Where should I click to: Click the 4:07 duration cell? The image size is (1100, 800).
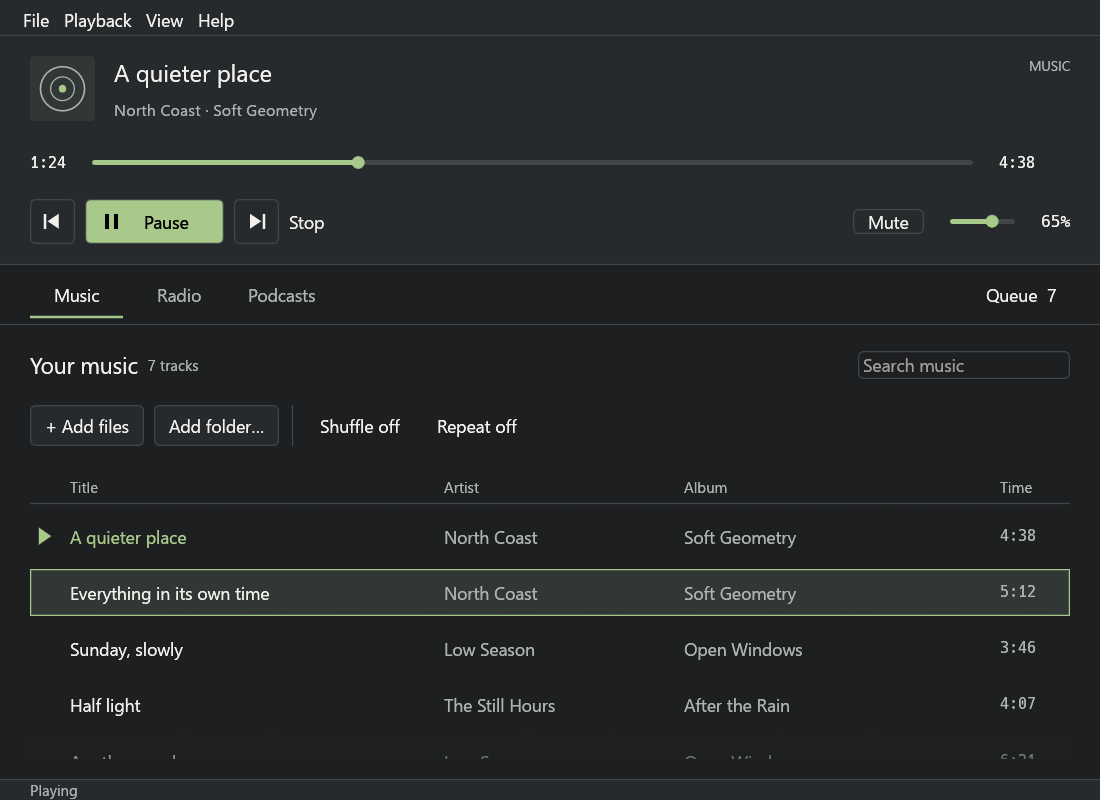point(1017,704)
